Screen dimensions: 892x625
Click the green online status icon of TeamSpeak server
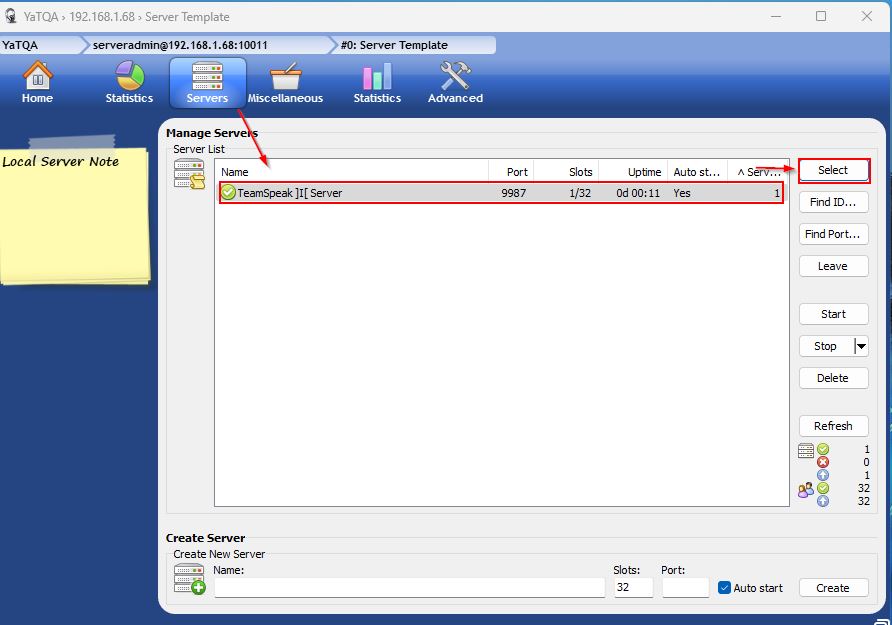click(228, 193)
